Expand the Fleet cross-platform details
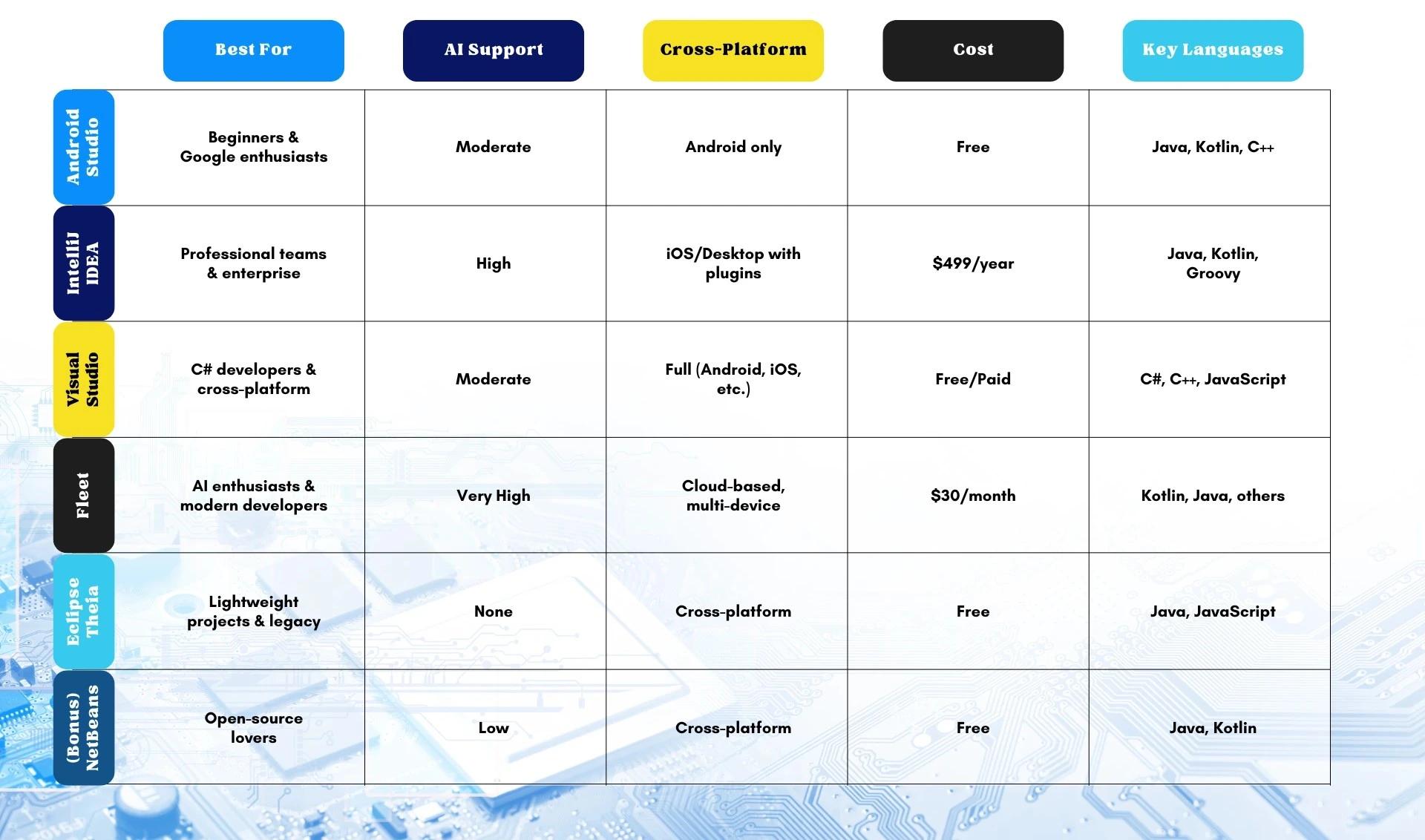 (x=732, y=495)
